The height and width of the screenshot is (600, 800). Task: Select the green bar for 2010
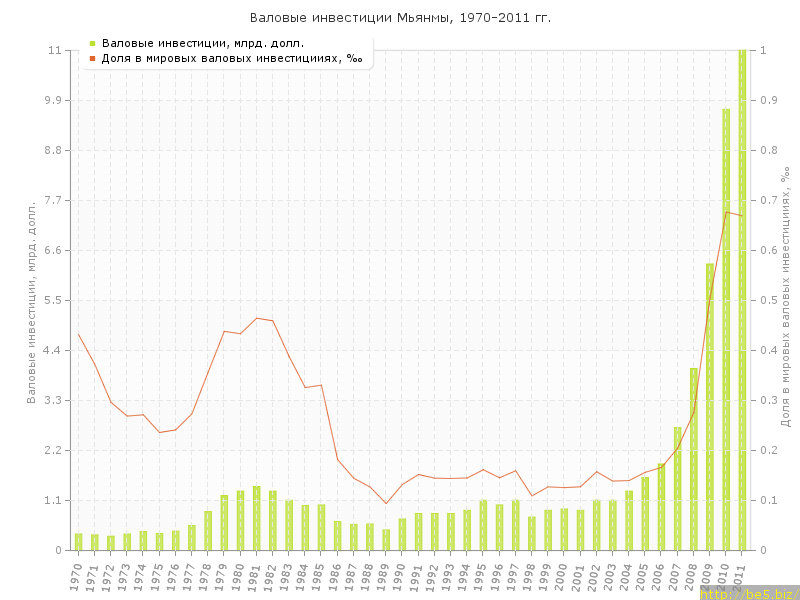[x=726, y=330]
